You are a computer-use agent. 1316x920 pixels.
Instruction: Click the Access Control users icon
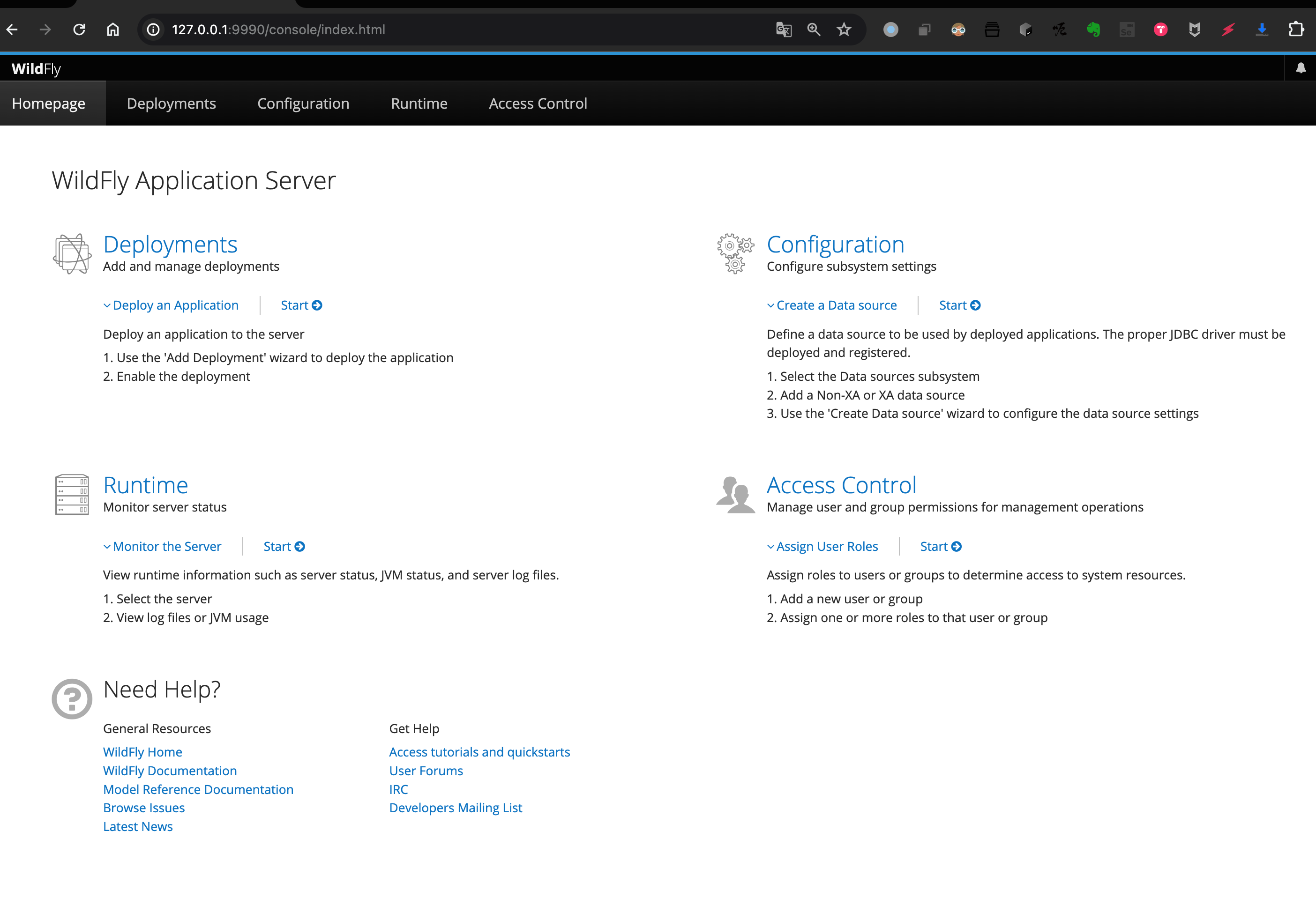click(x=735, y=495)
